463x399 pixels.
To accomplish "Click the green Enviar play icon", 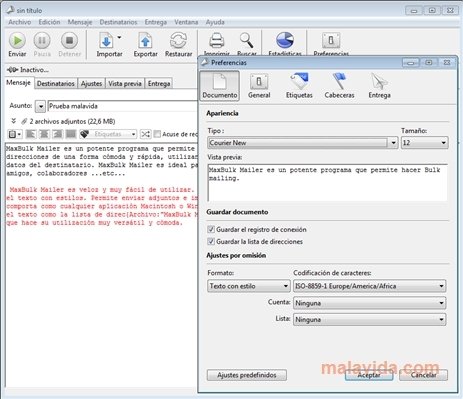I will click(17, 41).
